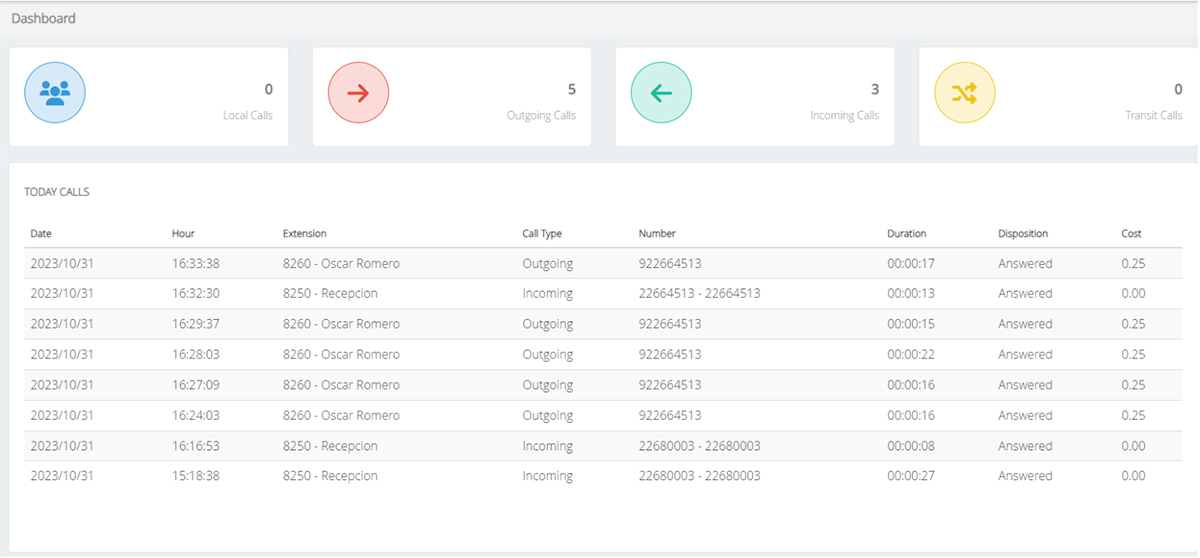1200x558 pixels.
Task: Click the number in the 16:24:03 row
Action: (670, 415)
